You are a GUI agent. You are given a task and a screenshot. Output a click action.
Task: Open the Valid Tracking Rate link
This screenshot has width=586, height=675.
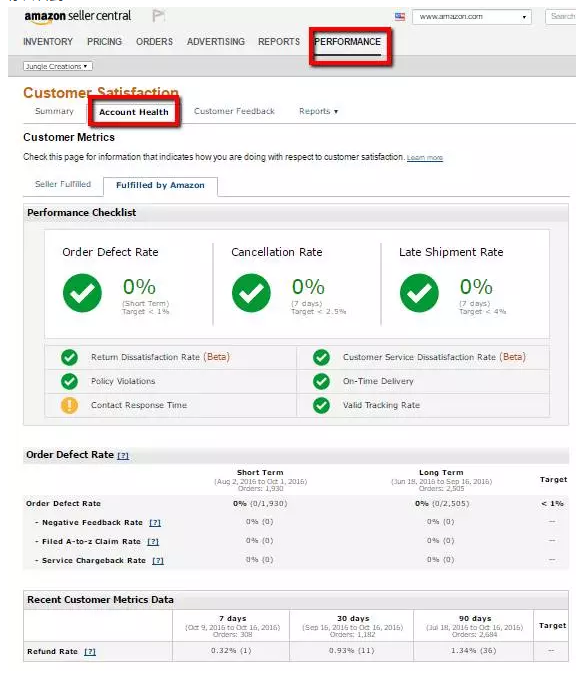(381, 406)
